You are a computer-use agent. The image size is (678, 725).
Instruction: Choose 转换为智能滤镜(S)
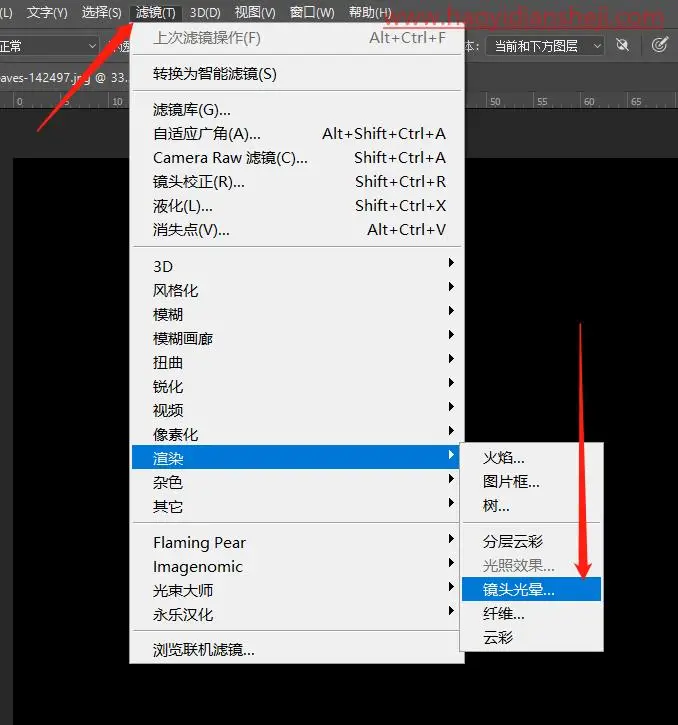click(297, 74)
